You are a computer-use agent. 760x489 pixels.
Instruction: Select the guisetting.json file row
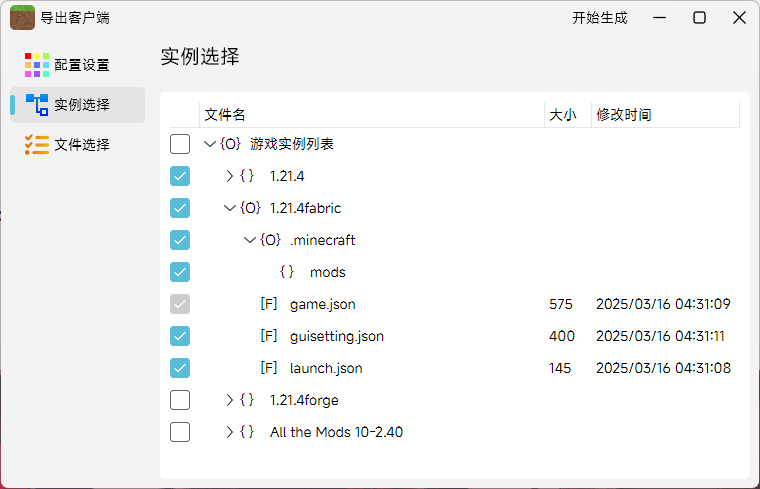click(x=336, y=336)
